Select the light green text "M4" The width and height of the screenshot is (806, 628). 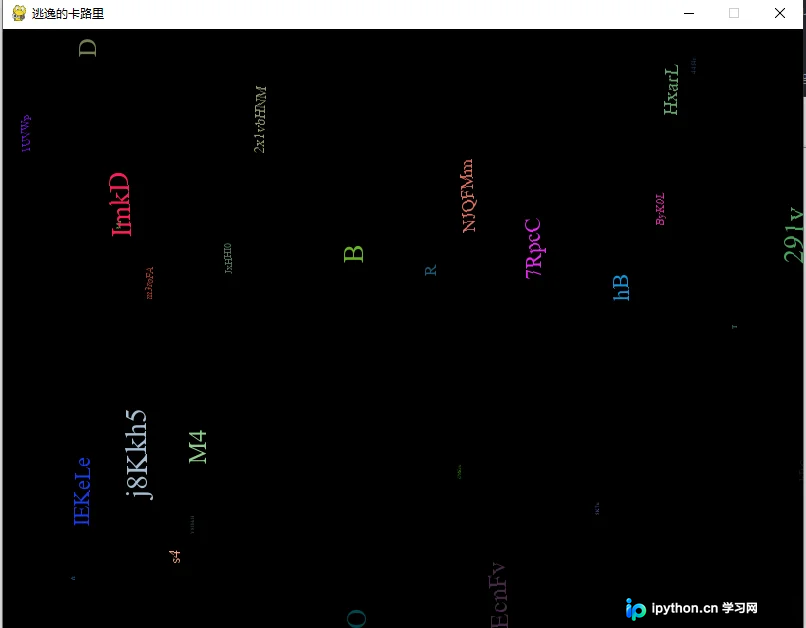(197, 447)
